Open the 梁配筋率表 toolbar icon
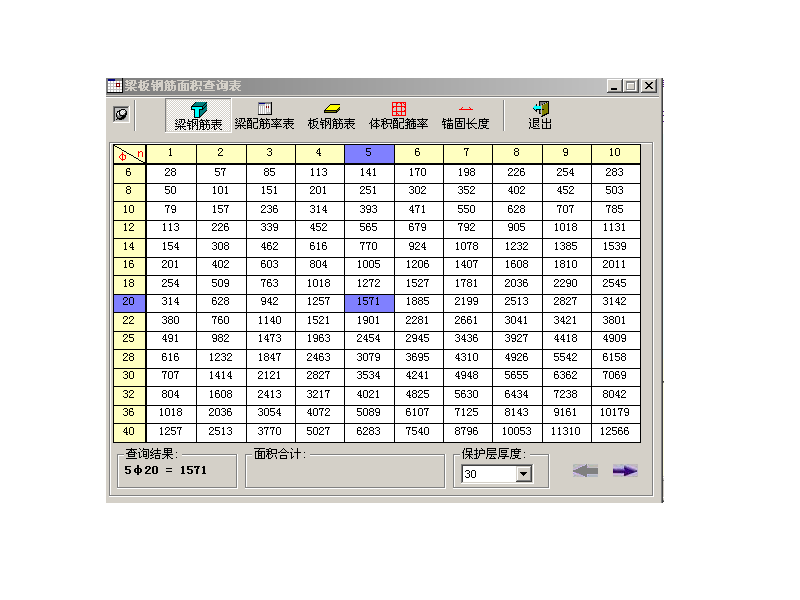Screen dimensions: 800x600 pyautogui.click(x=264, y=115)
